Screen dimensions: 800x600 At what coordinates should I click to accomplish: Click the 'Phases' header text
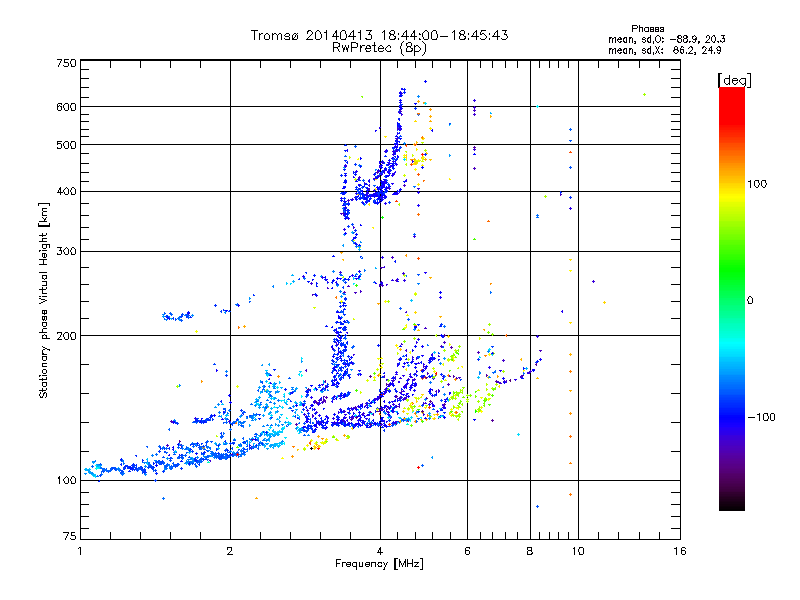pyautogui.click(x=647, y=29)
